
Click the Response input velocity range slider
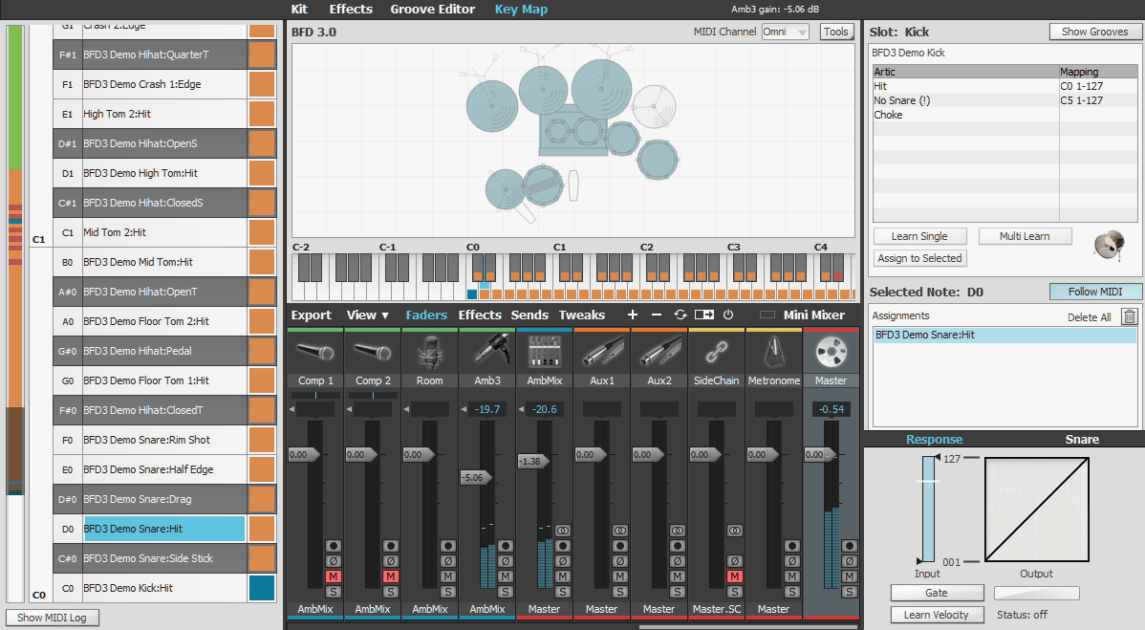(928, 509)
